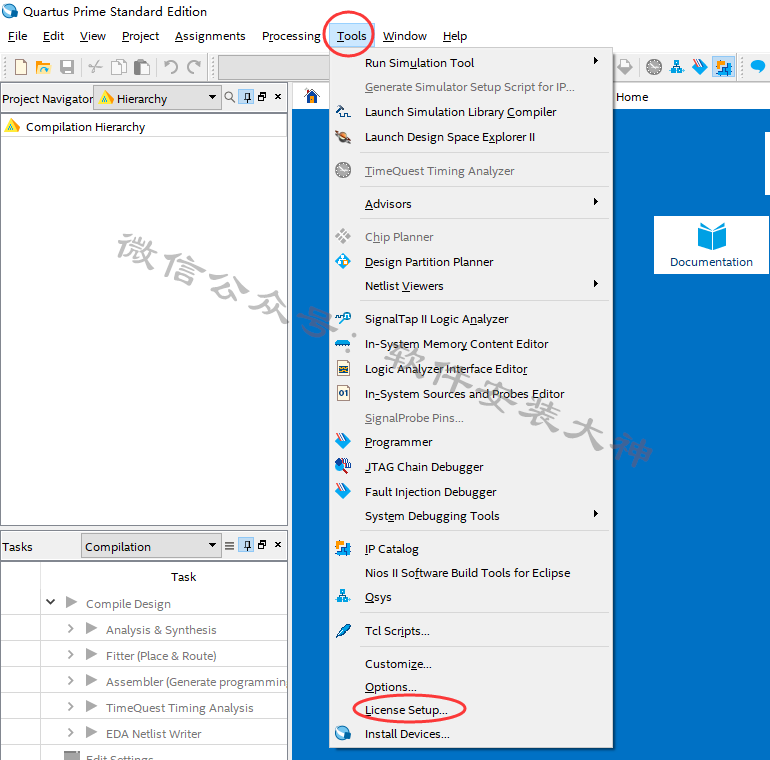
Task: Click the Undo arrow icon
Action: click(170, 67)
